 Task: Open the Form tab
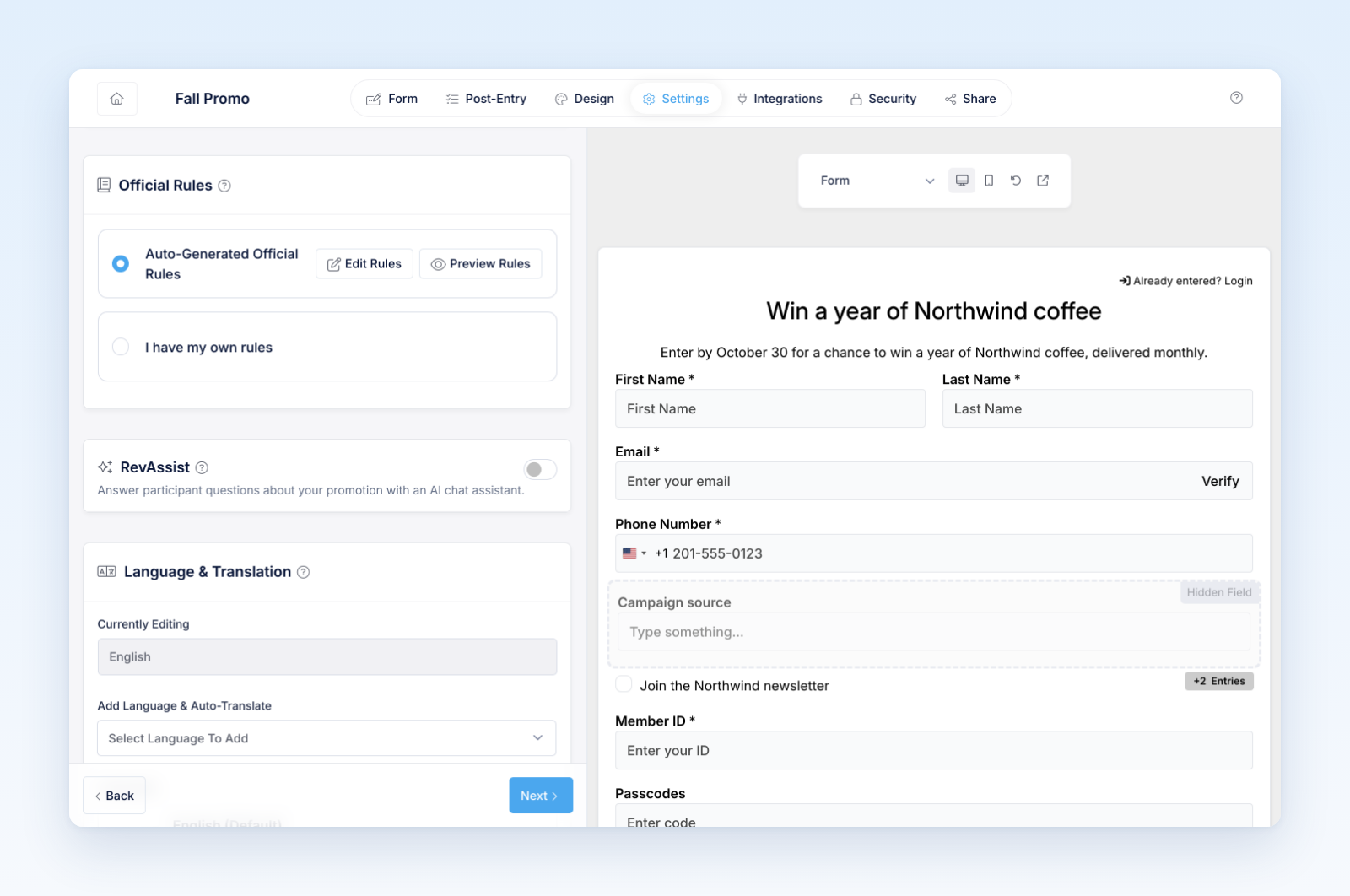tap(392, 99)
